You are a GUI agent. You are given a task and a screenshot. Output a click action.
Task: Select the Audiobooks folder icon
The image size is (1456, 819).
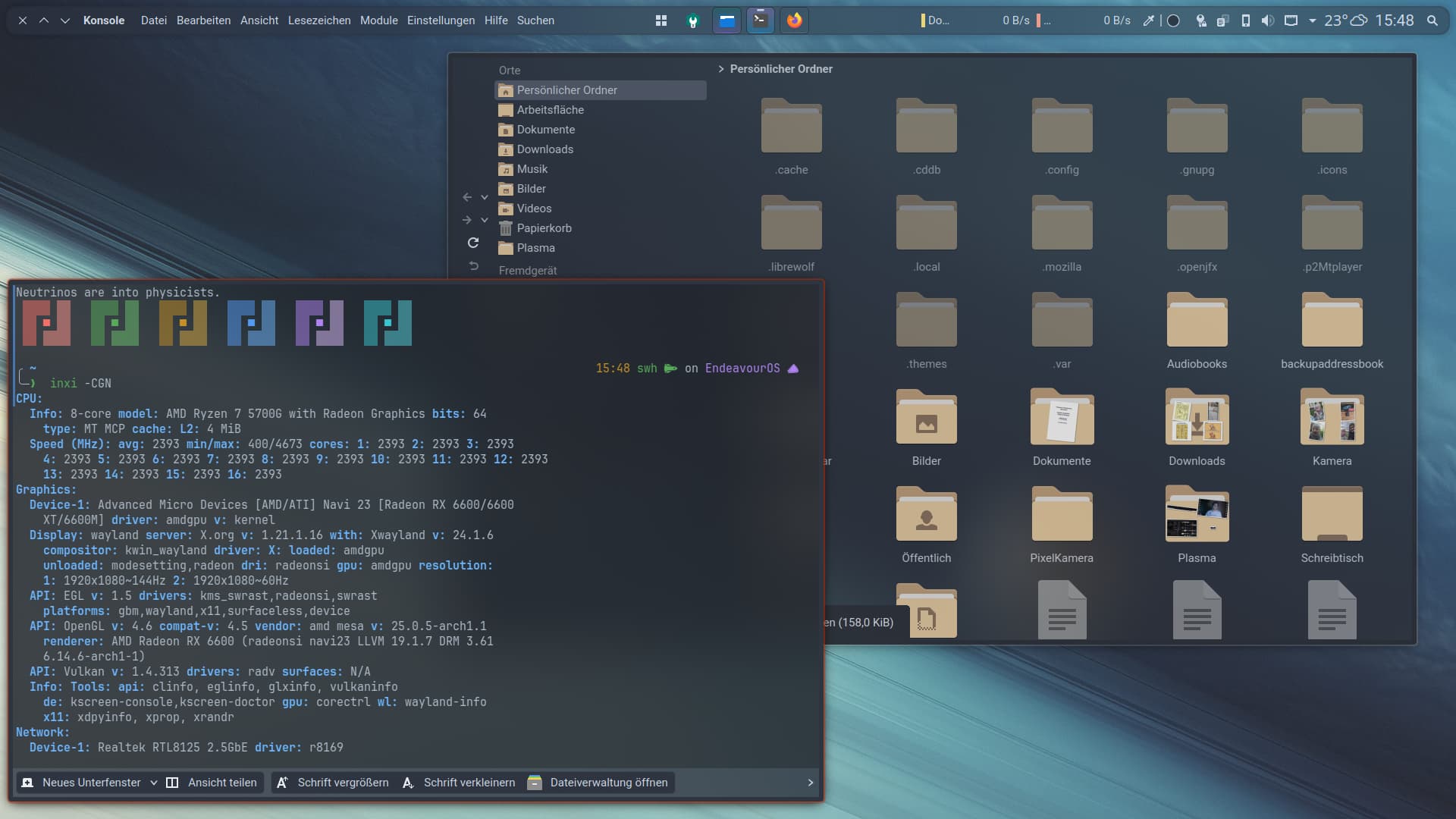[1197, 320]
